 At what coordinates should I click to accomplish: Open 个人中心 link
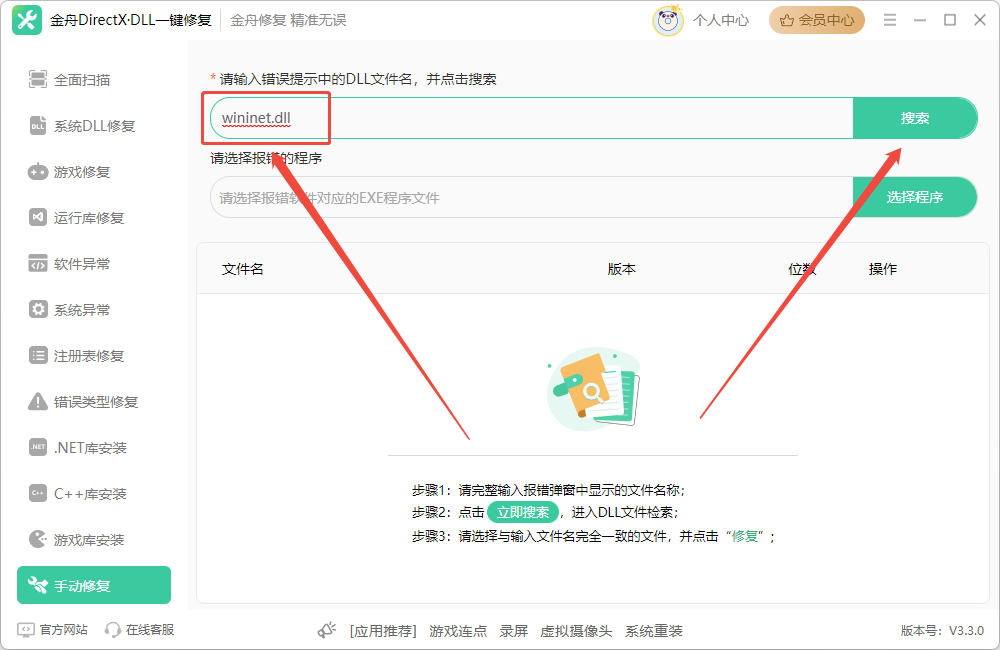point(721,20)
